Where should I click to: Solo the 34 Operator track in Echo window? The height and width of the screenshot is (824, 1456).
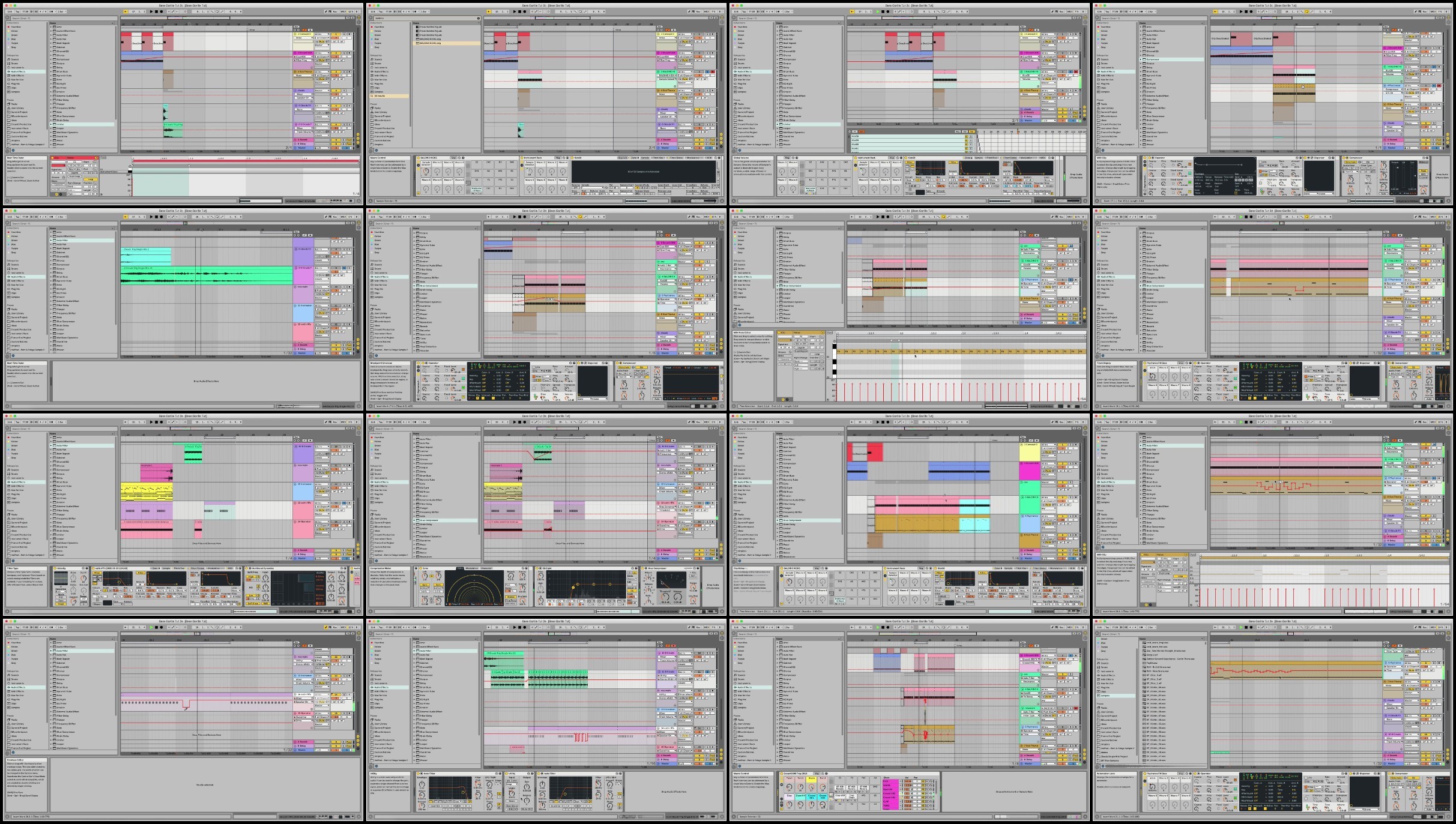coord(707,522)
